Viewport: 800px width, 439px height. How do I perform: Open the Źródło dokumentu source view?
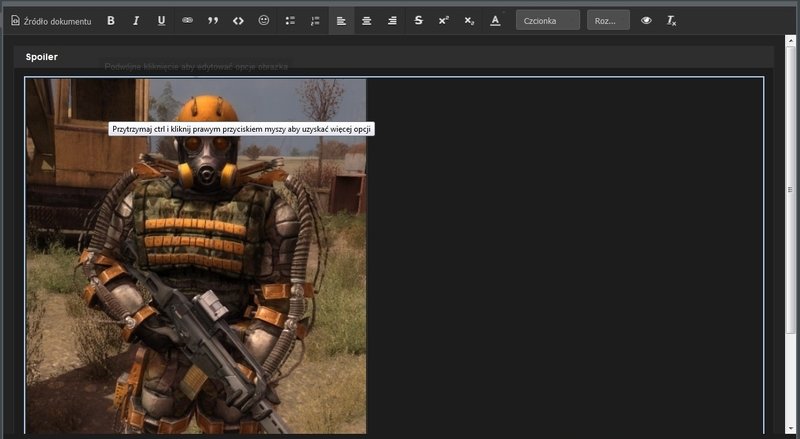(50, 20)
